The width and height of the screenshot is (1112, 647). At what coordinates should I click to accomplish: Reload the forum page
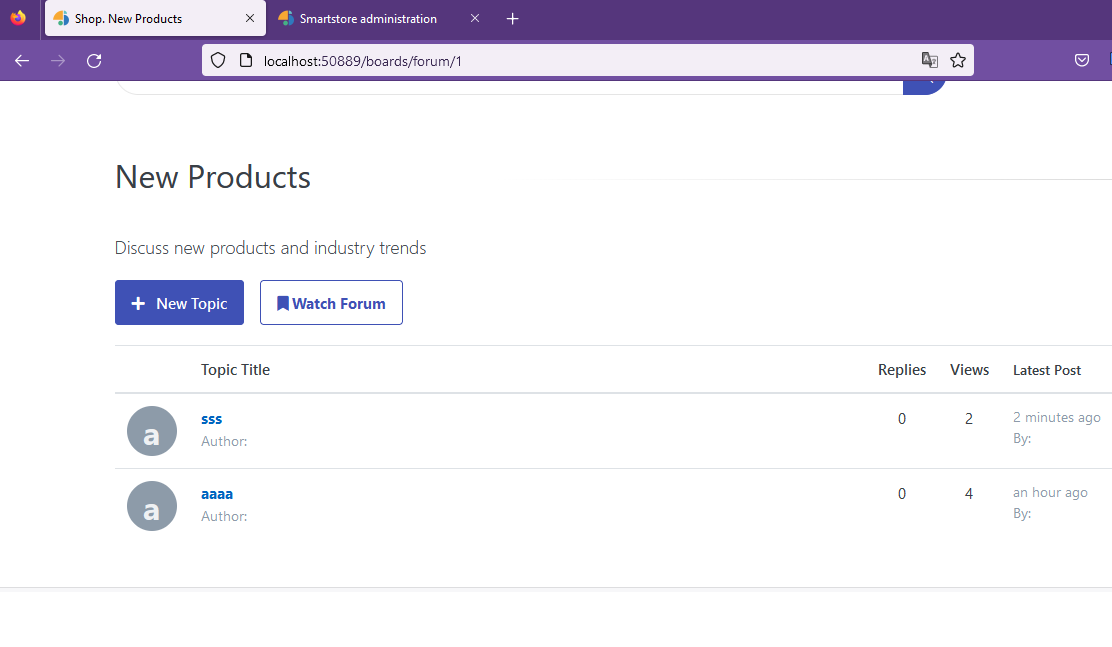(x=93, y=60)
